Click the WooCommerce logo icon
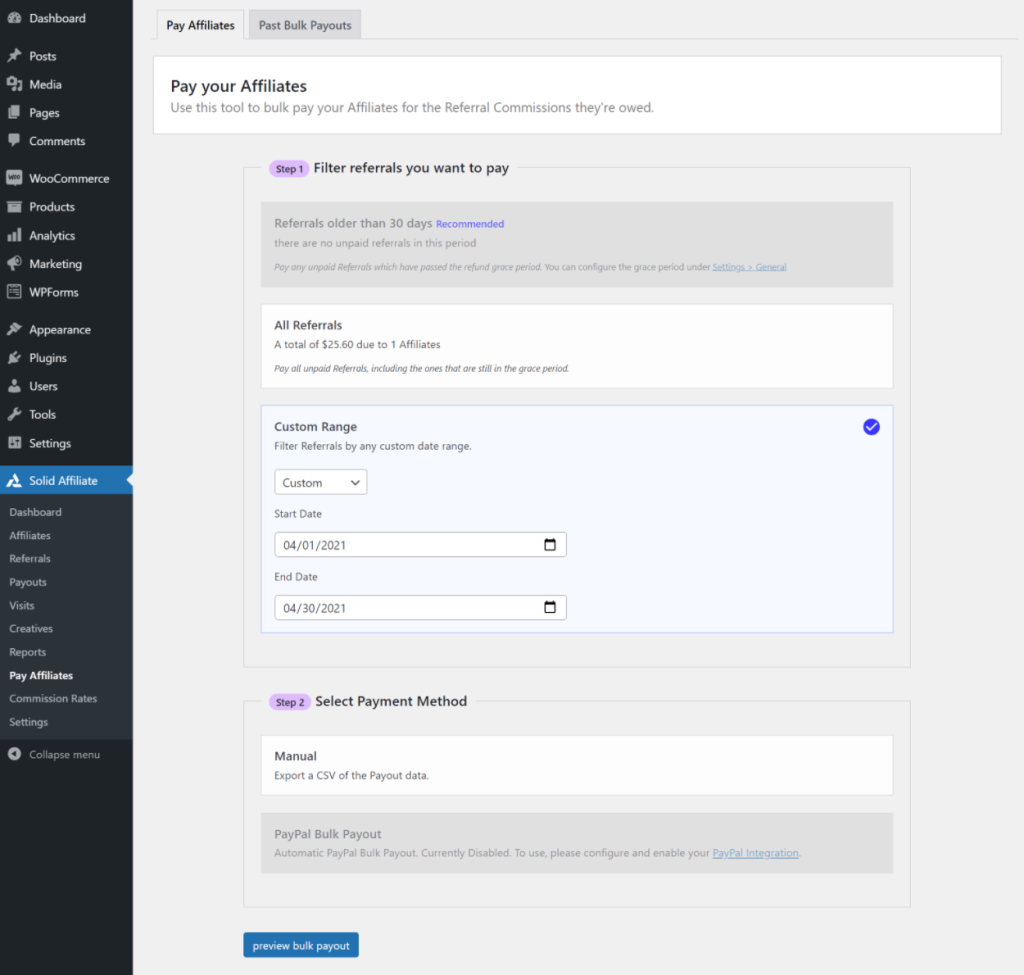Viewport: 1024px width, 975px height. [14, 178]
